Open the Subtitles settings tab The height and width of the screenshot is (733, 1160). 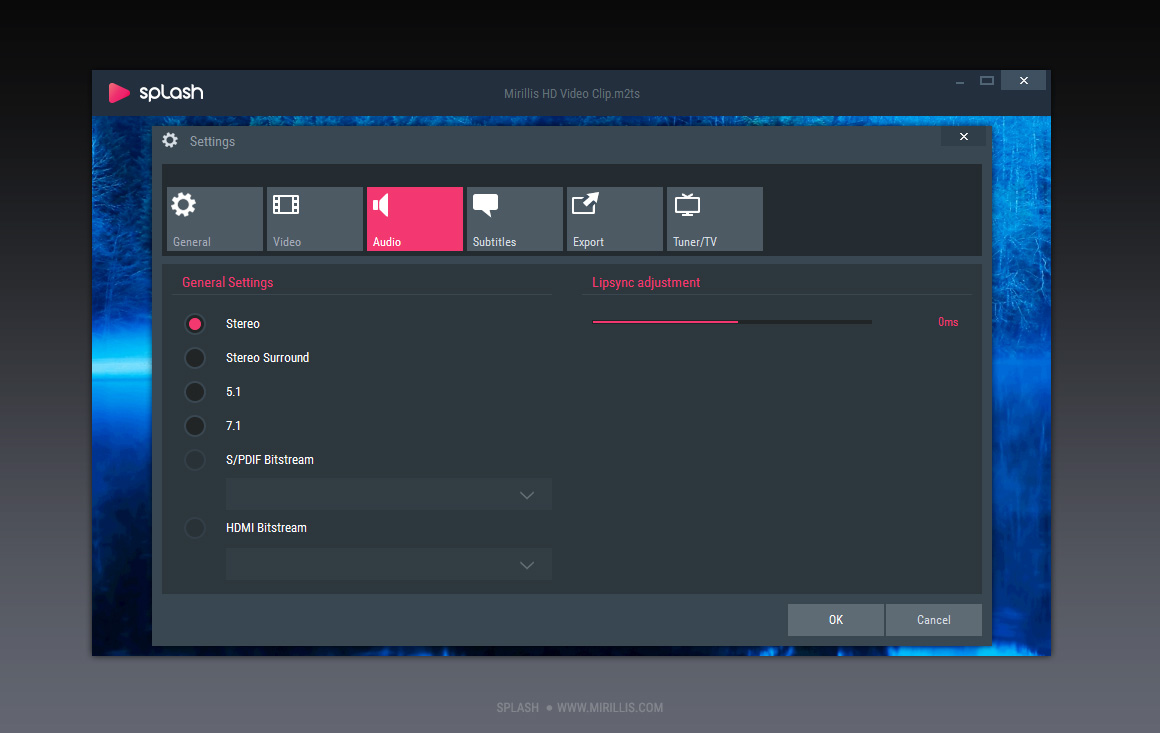(x=515, y=219)
